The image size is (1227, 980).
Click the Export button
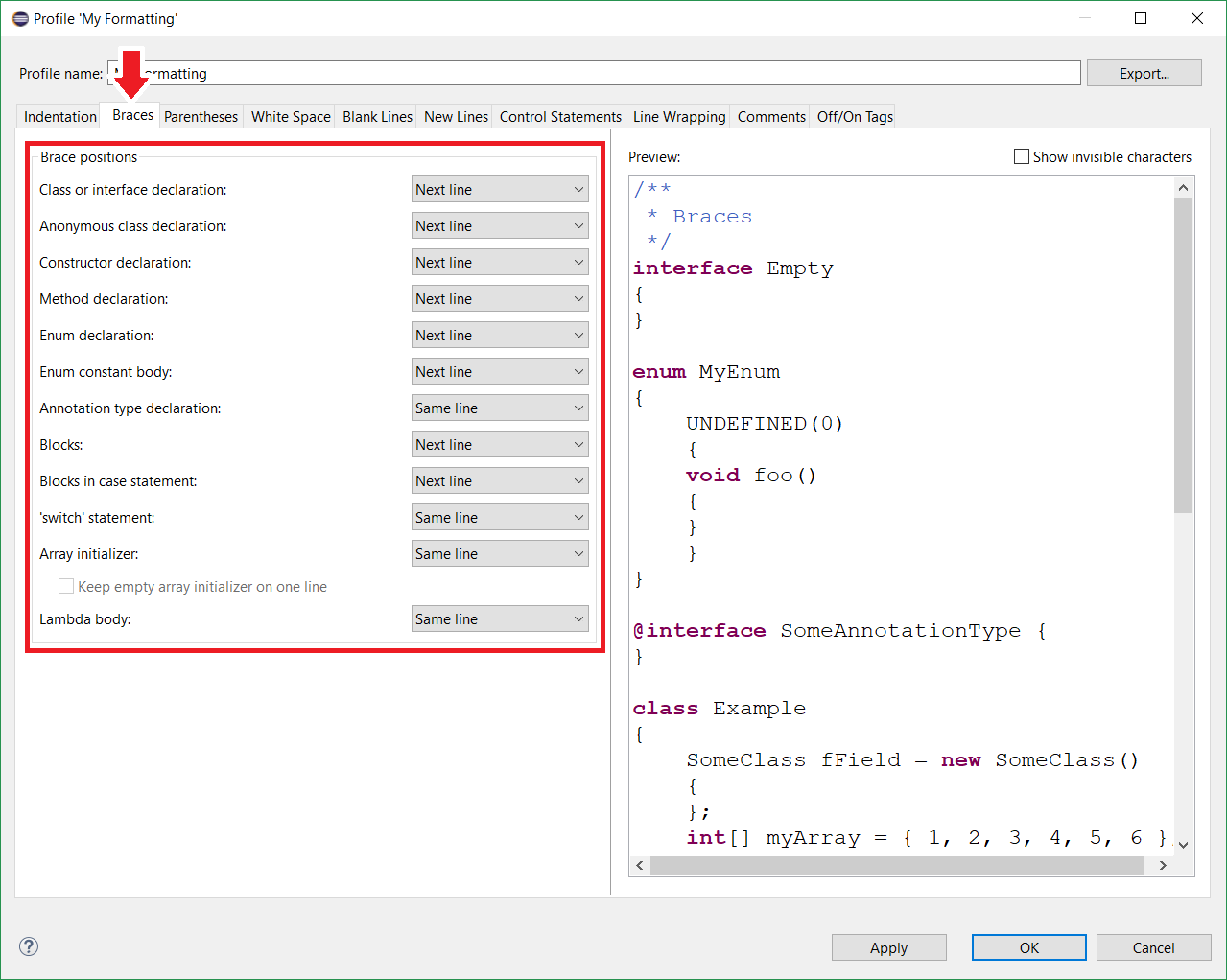(x=1144, y=73)
